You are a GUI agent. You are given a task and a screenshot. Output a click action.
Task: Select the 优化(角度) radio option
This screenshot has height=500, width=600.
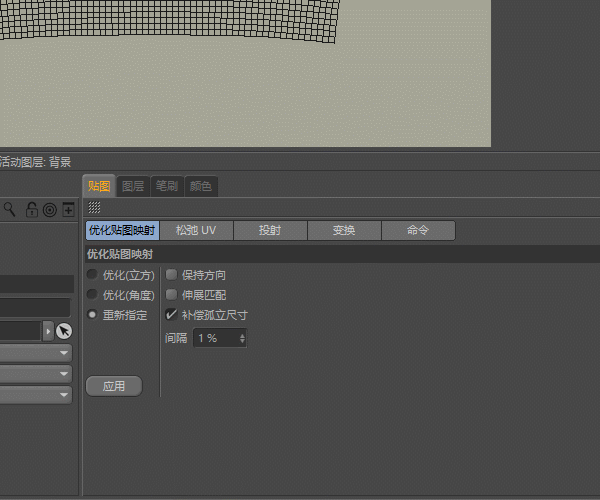point(93,295)
